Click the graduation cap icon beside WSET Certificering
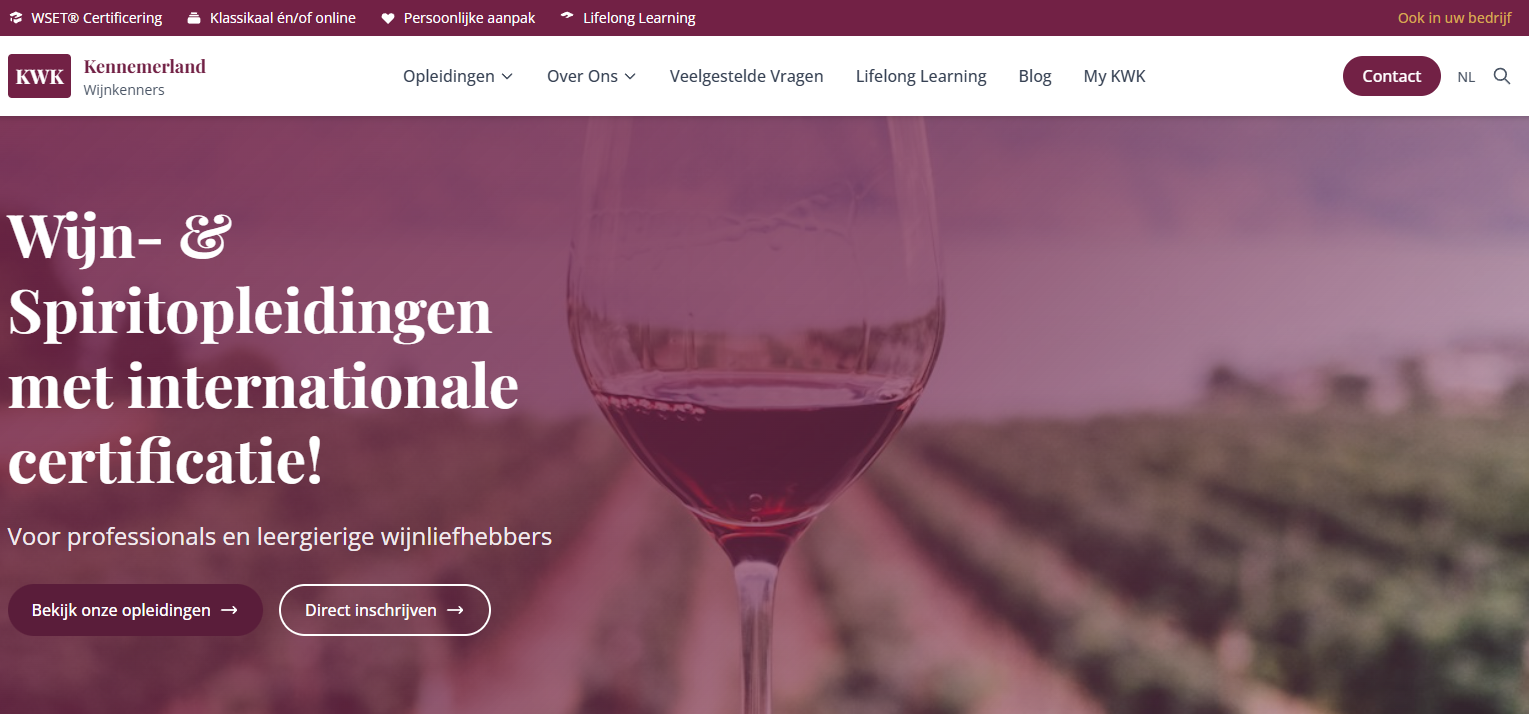The height and width of the screenshot is (714, 1529). pos(16,18)
